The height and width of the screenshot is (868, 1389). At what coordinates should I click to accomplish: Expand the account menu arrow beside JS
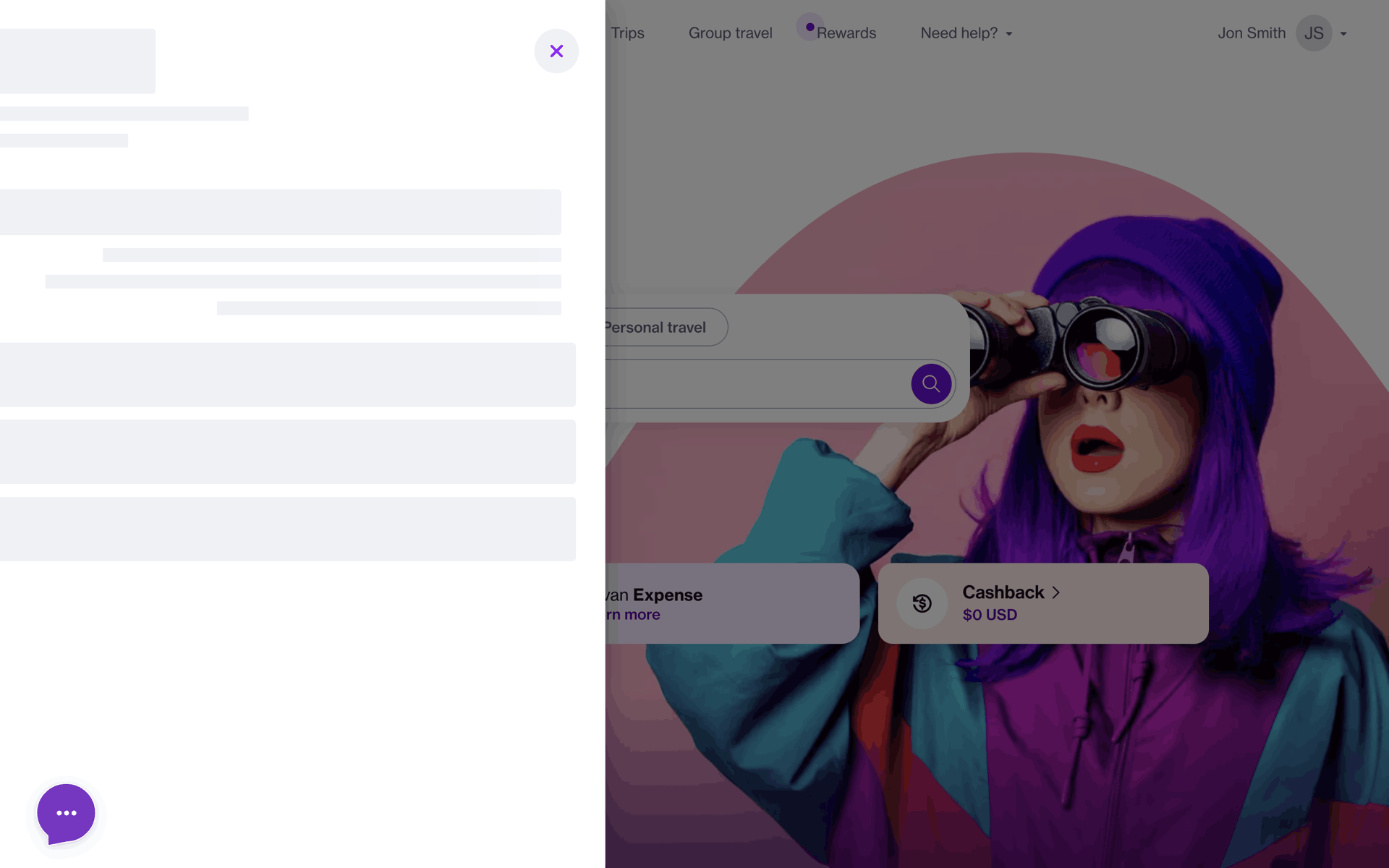point(1343,34)
